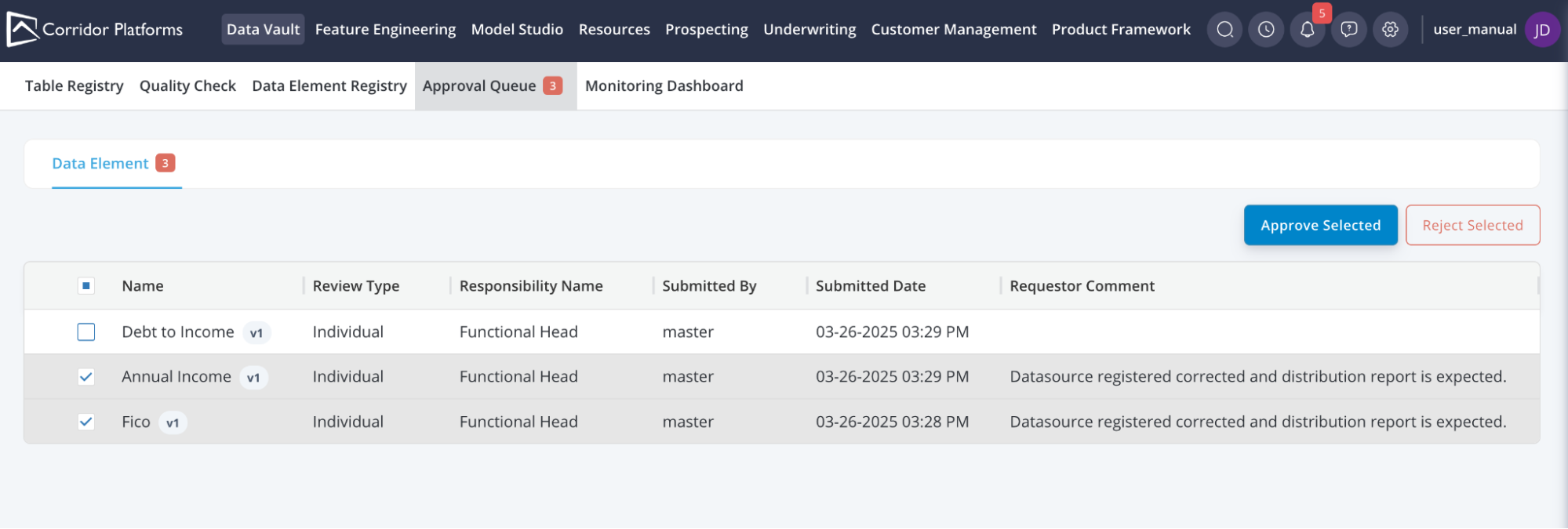The height and width of the screenshot is (529, 1568).
Task: Click the Reject Selected button
Action: [x=1472, y=226]
